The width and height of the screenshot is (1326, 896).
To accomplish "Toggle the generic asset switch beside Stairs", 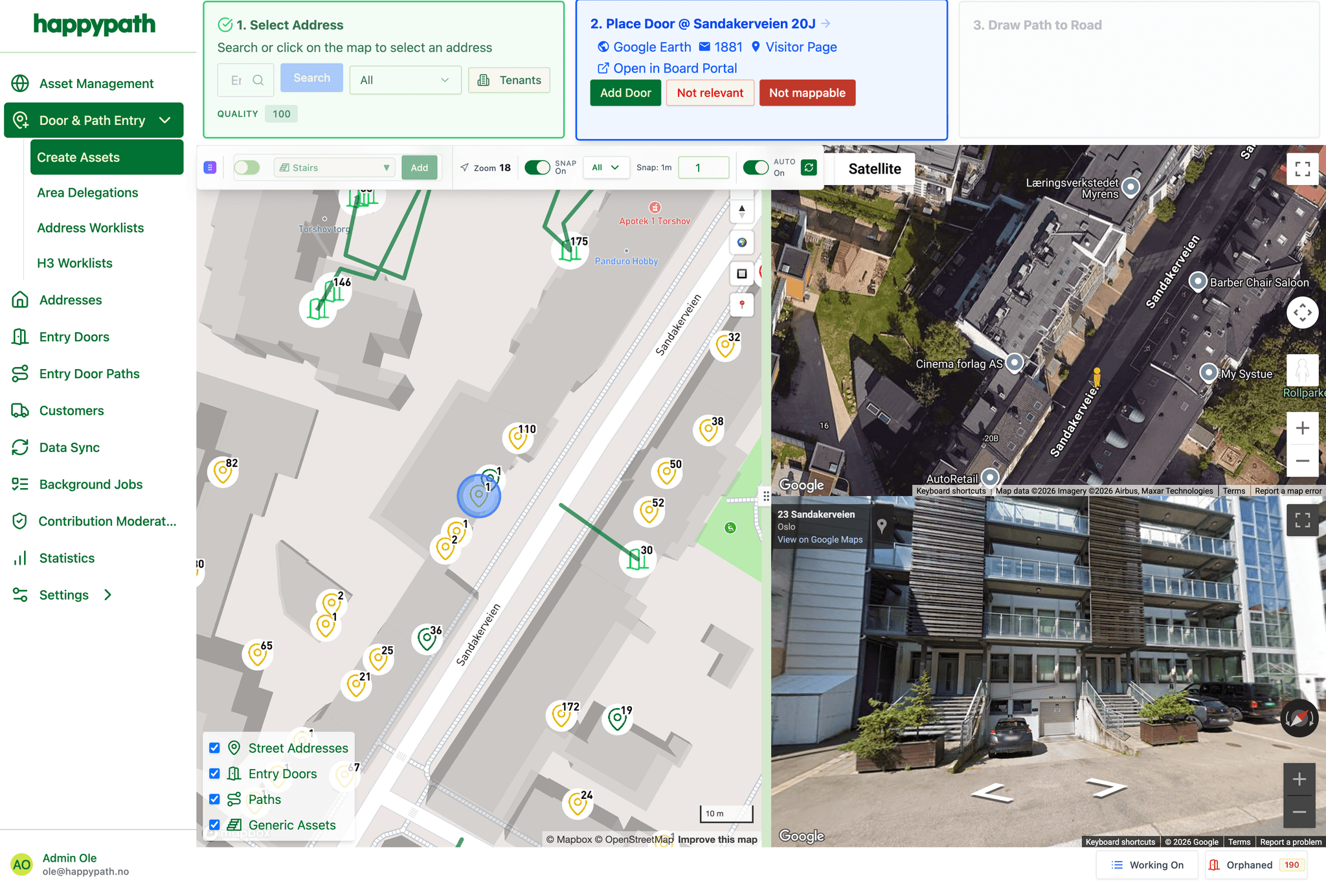I will 247,168.
